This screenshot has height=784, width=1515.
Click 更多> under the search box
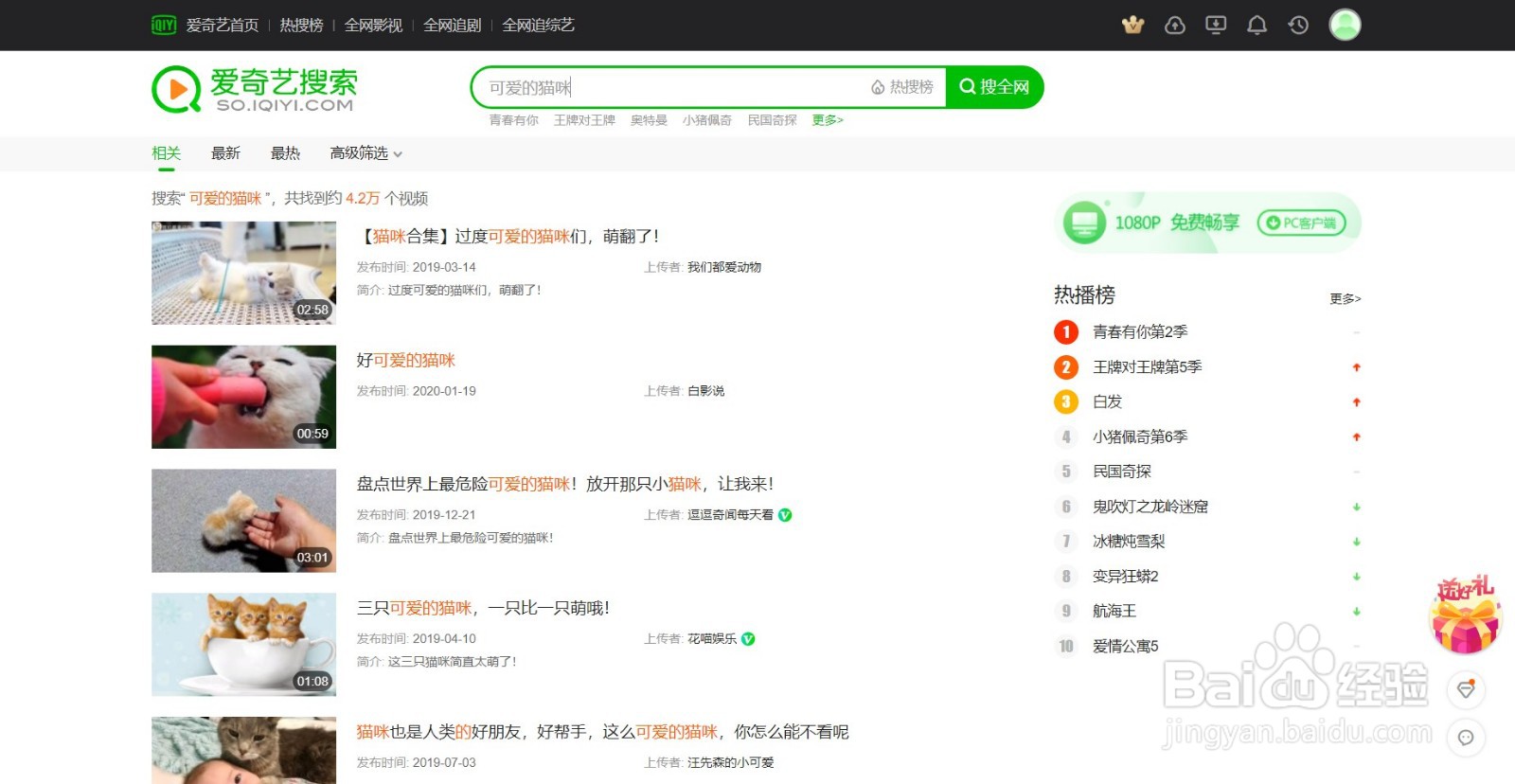[827, 120]
